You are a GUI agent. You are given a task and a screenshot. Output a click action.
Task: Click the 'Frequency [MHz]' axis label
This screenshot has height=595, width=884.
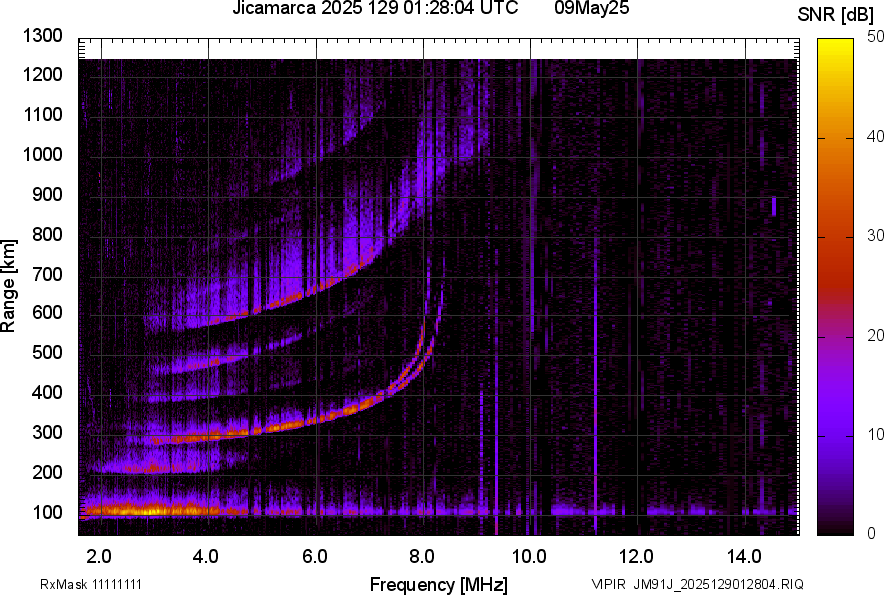[x=439, y=584]
